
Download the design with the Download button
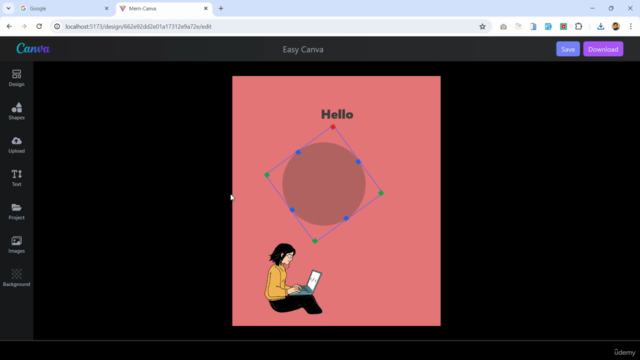(603, 49)
